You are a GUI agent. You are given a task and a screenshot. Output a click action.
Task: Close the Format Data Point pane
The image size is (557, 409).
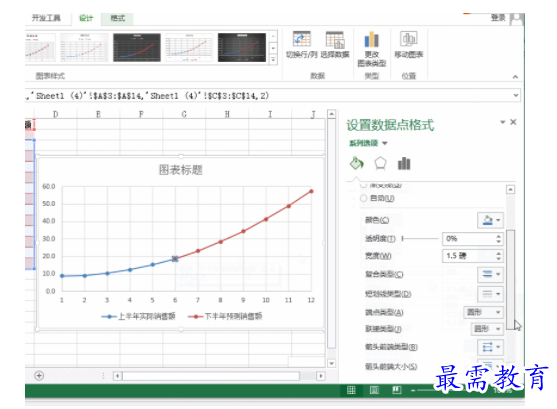513,122
